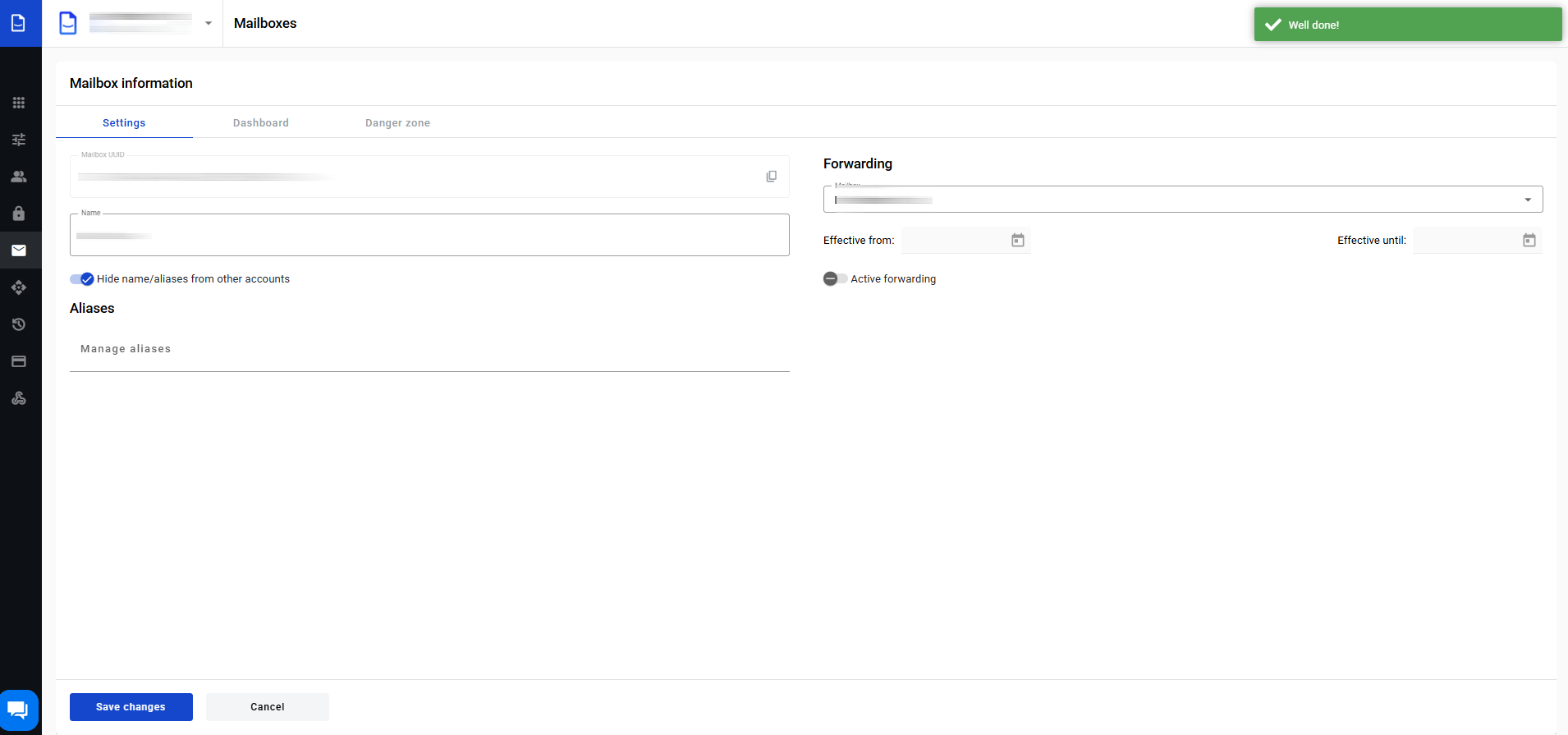1568x735 pixels.
Task: Open the Effective from calendar picker
Action: (1017, 241)
